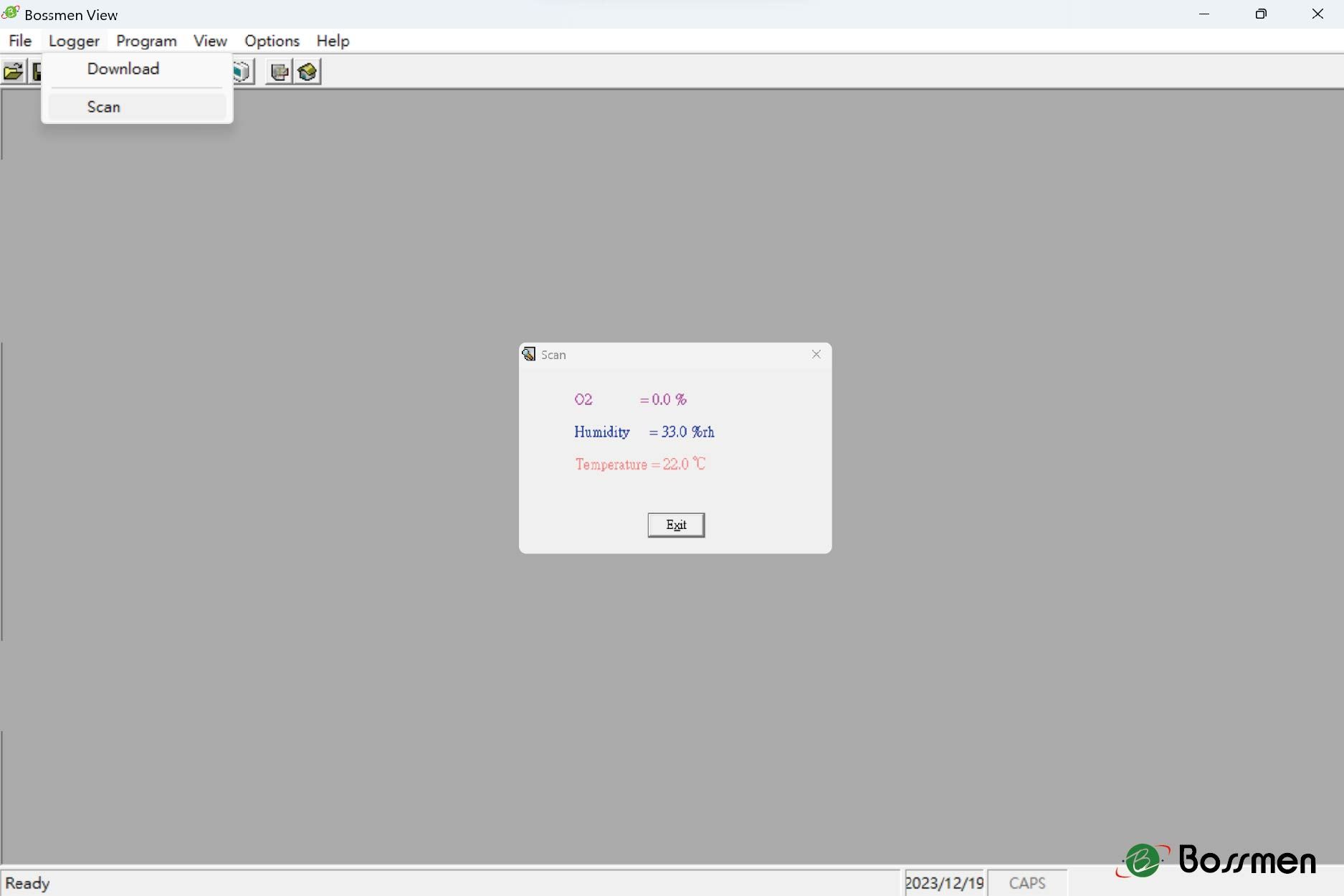Open the File menu
Screen dimensions: 1344x896
[20, 41]
